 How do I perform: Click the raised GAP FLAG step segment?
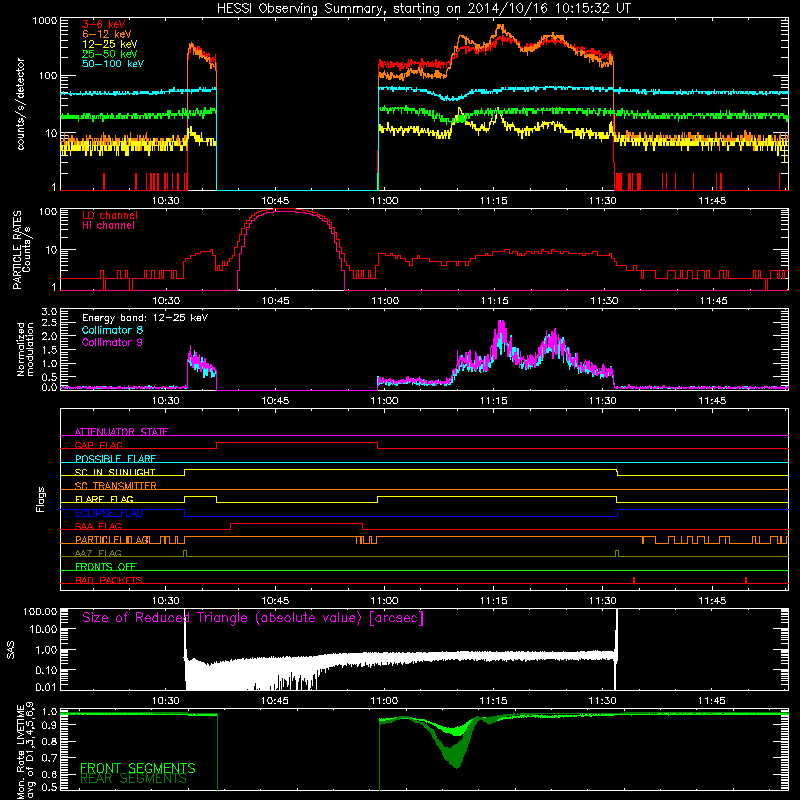297,443
